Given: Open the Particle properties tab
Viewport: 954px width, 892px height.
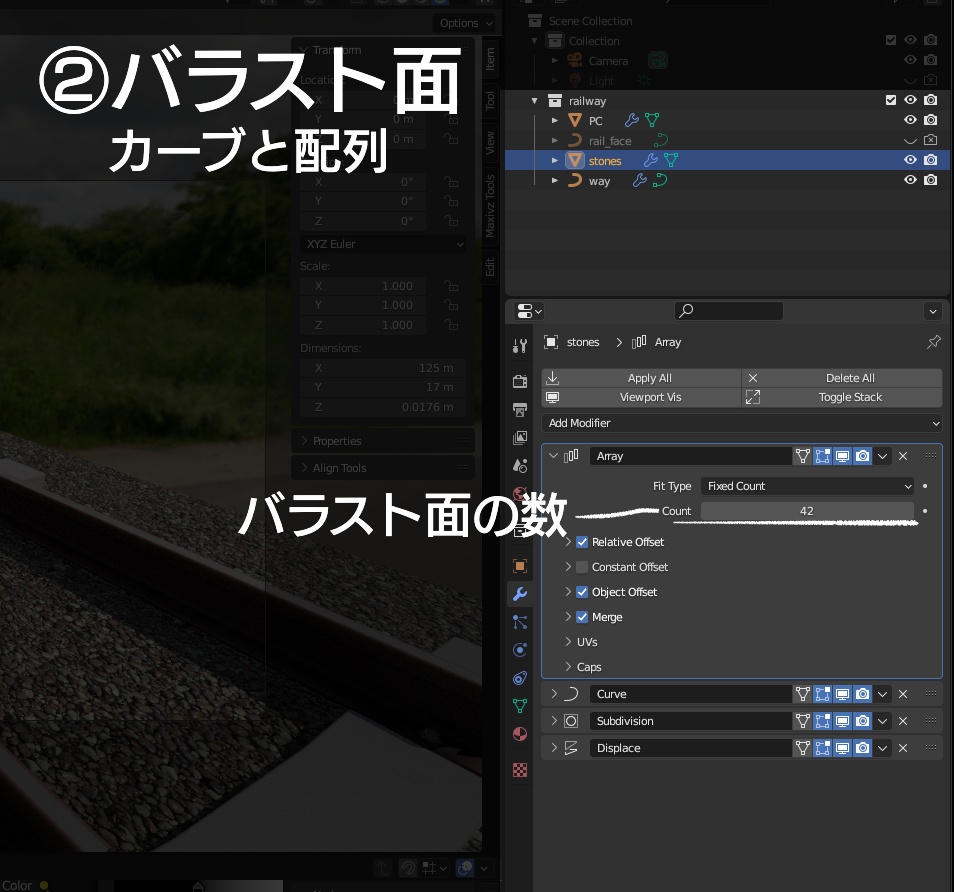Looking at the screenshot, I should (519, 621).
